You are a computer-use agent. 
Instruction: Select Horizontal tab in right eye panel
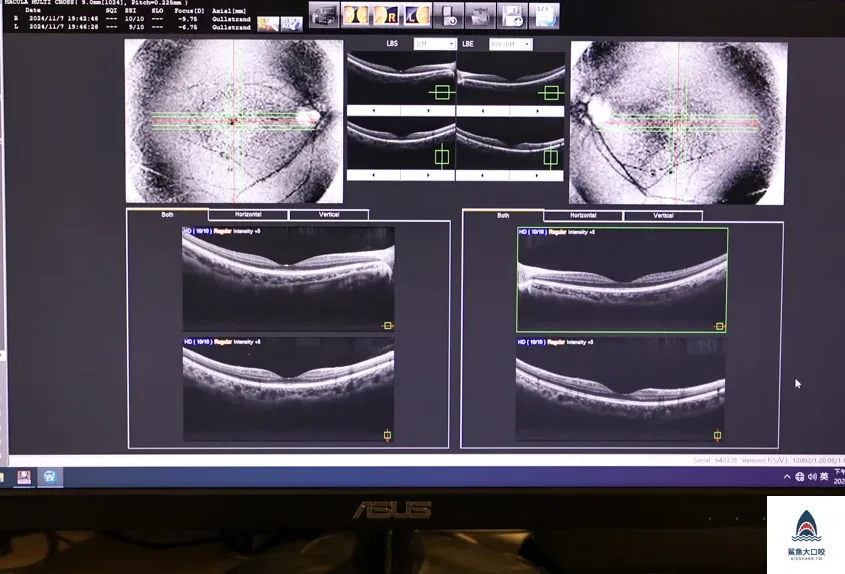(583, 216)
